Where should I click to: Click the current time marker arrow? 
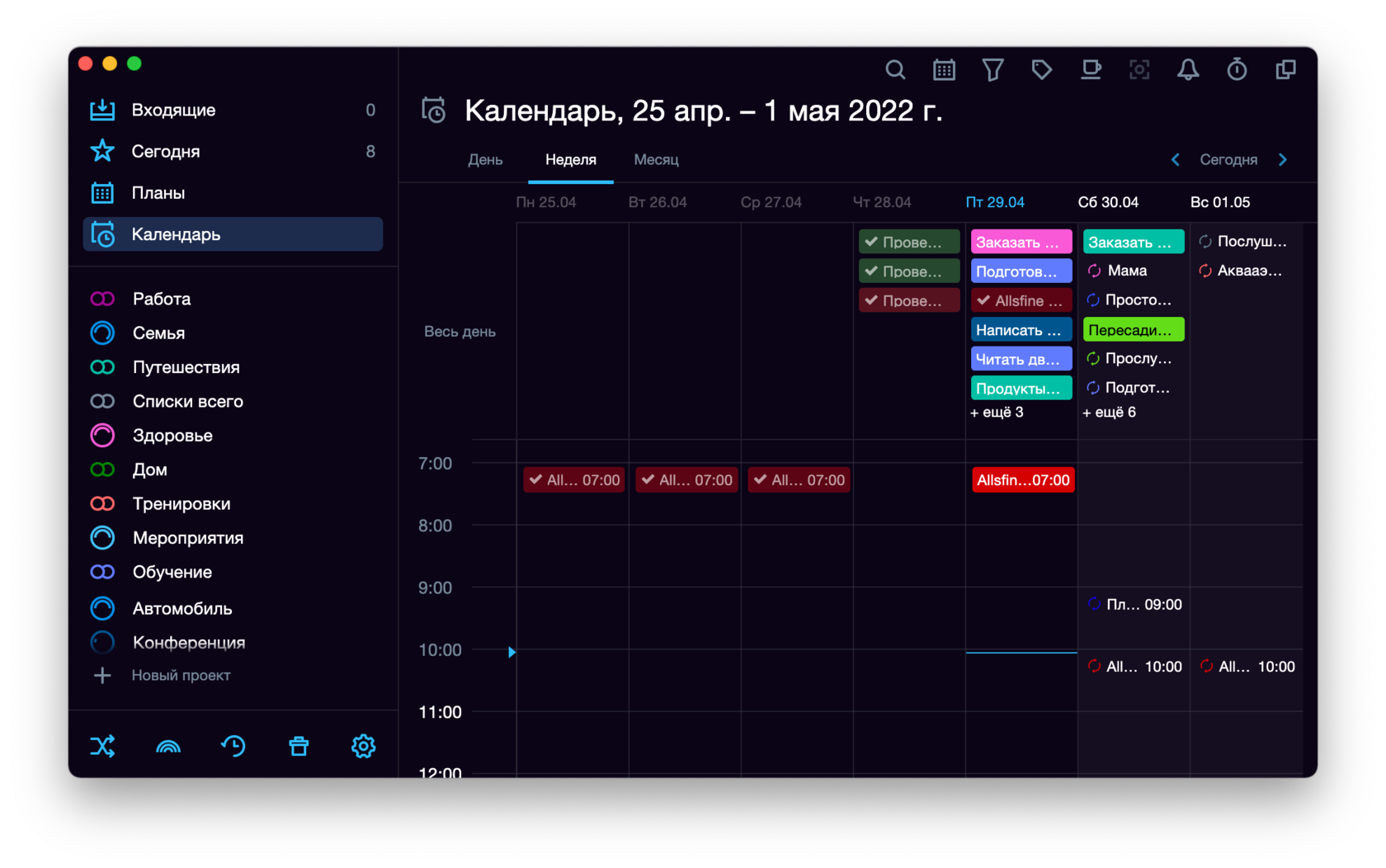[511, 652]
